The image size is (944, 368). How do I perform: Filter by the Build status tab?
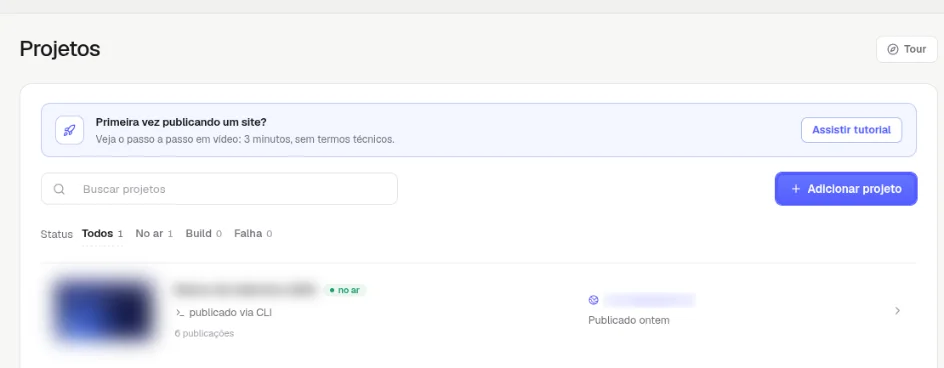[x=203, y=234]
